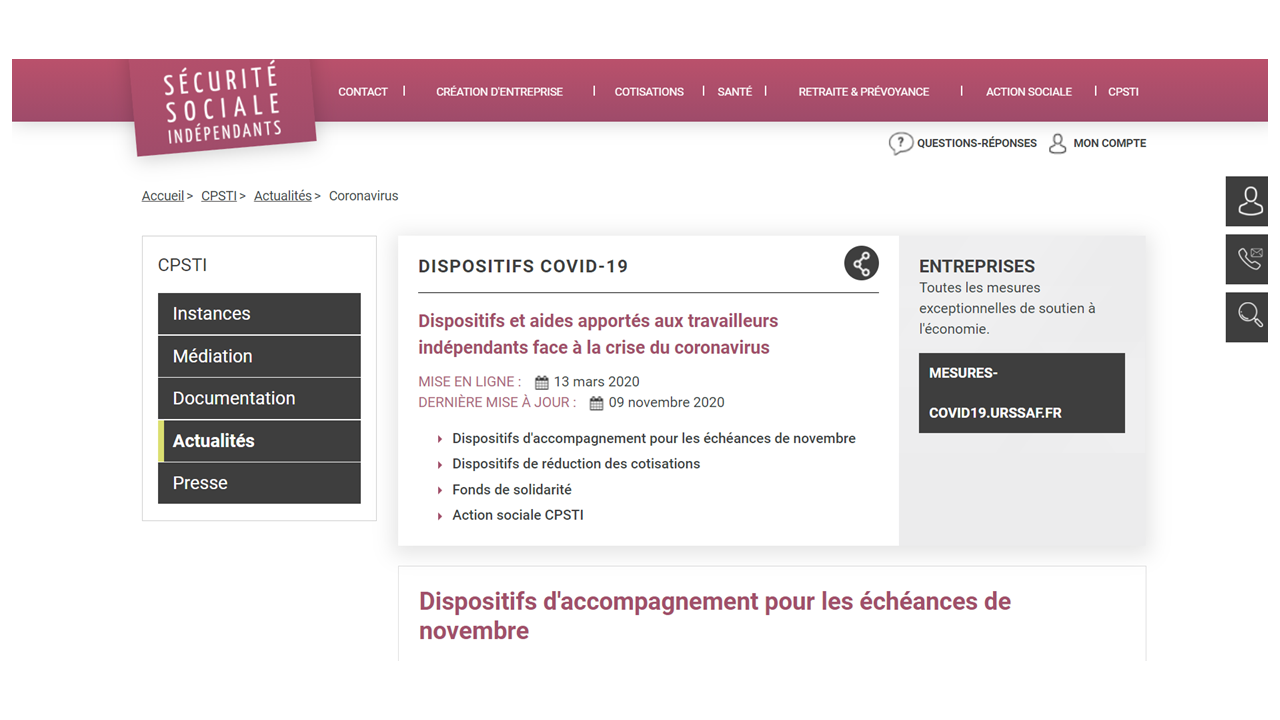Select Médiation in the left sidebar
The image size is (1280, 720).
coord(259,356)
